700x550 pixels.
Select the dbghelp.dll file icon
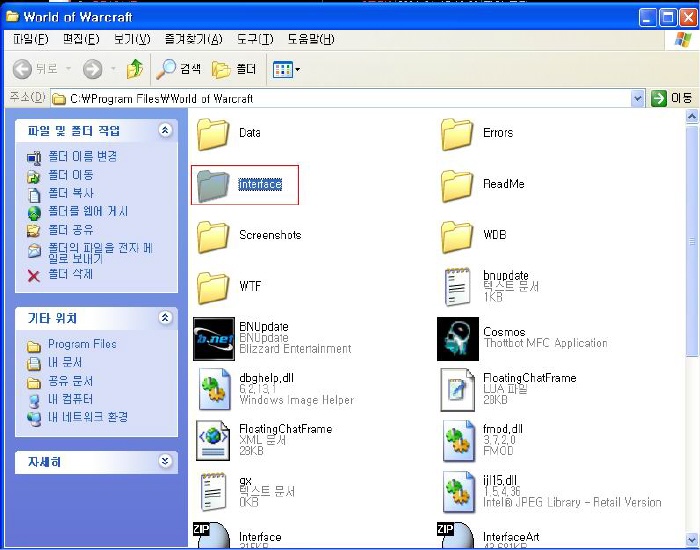[x=213, y=389]
